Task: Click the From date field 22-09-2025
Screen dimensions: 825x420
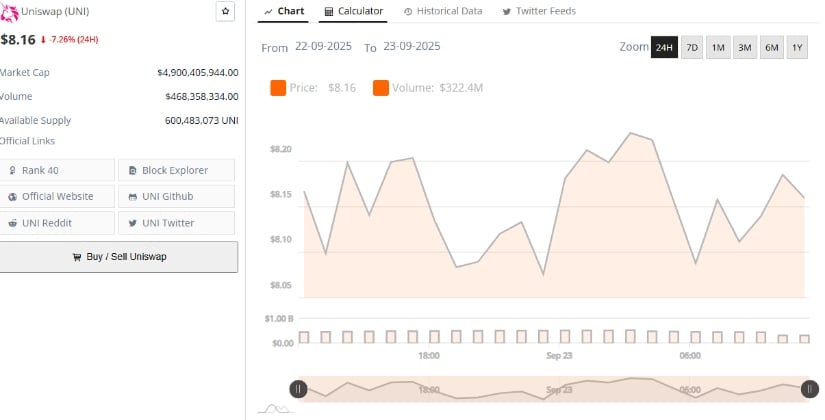Action: tap(323, 46)
